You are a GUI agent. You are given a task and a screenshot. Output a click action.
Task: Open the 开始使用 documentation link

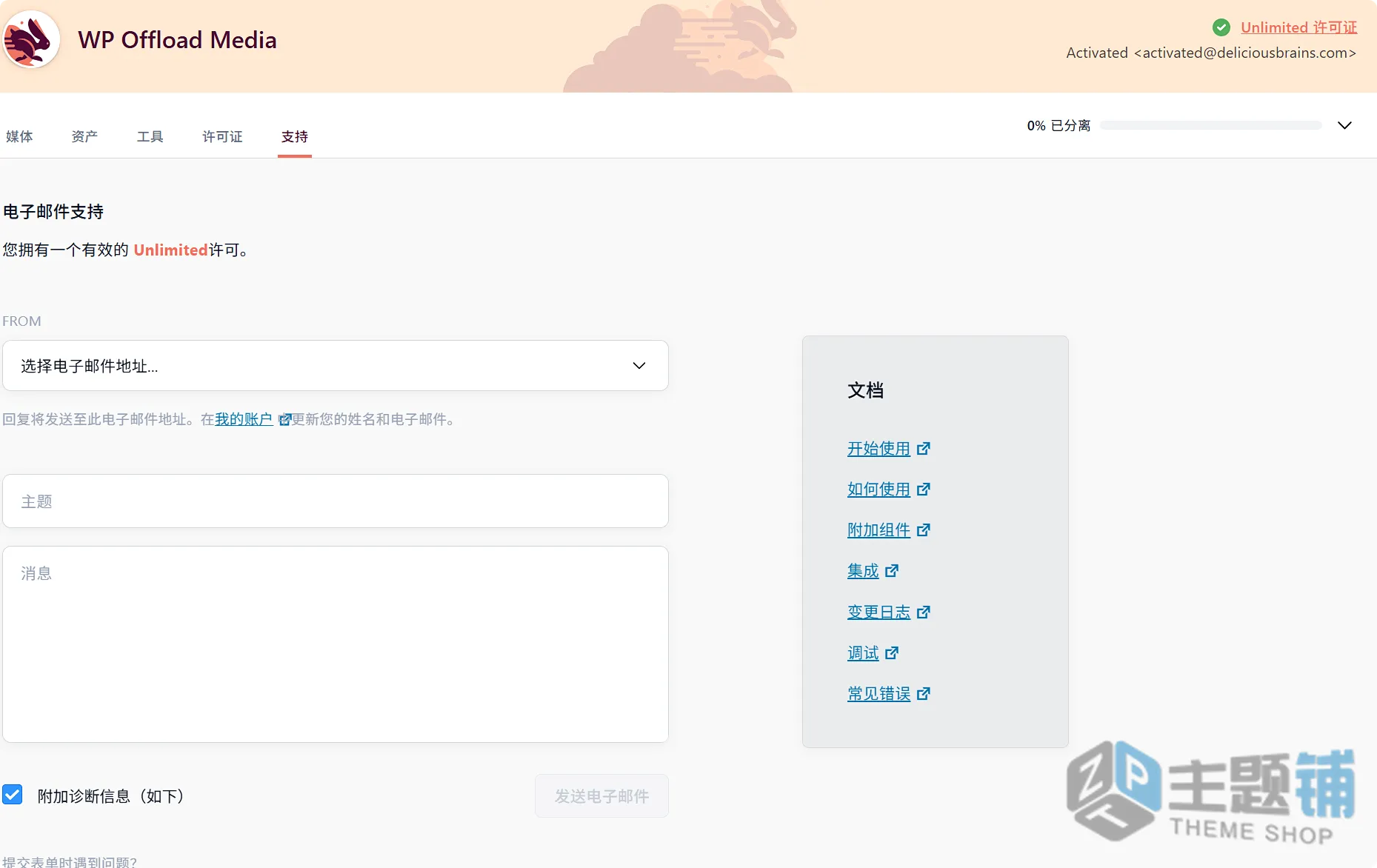coord(878,448)
